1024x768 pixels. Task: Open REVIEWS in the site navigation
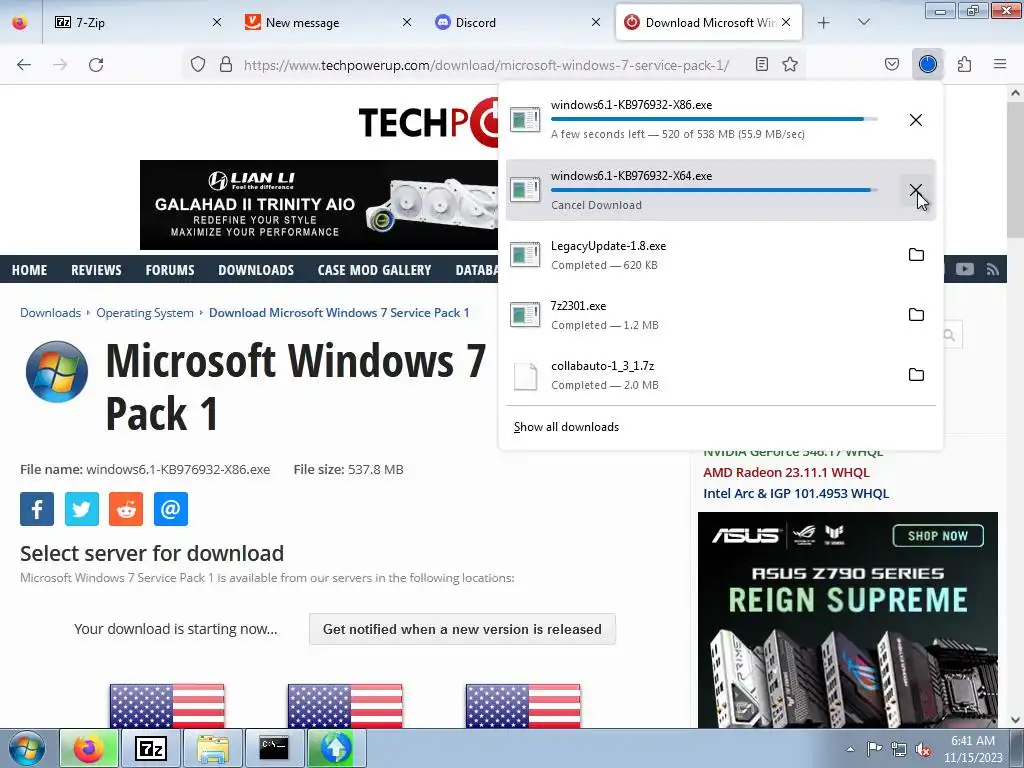(x=96, y=270)
